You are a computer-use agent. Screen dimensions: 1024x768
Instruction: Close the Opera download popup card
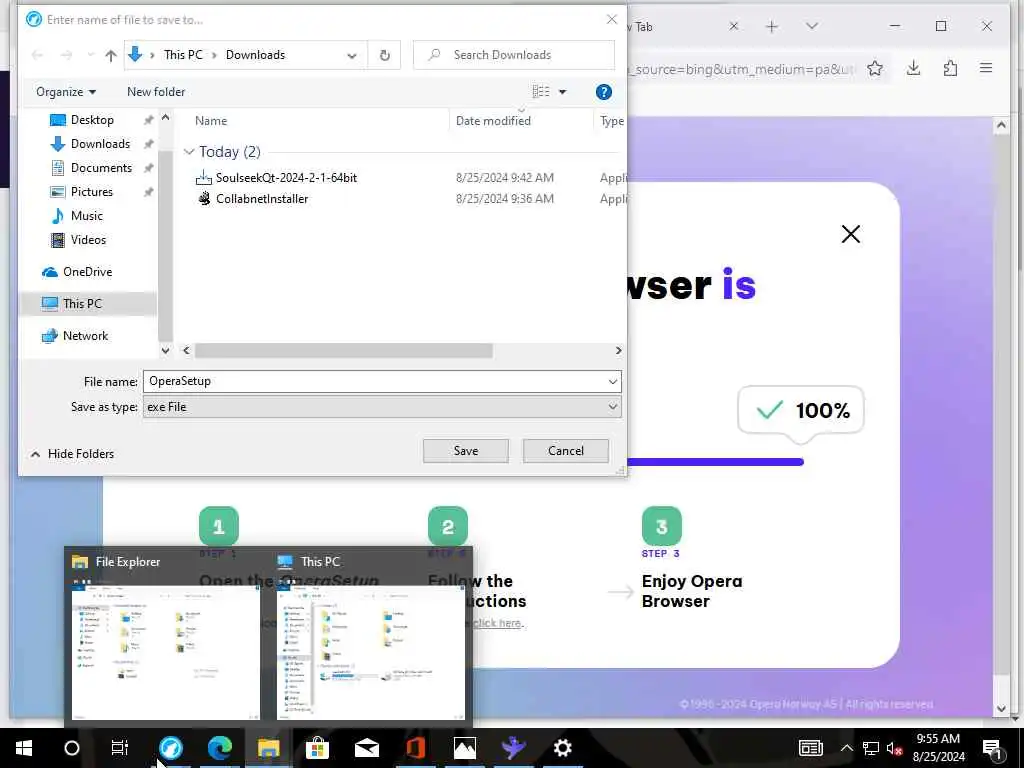pyautogui.click(x=850, y=234)
